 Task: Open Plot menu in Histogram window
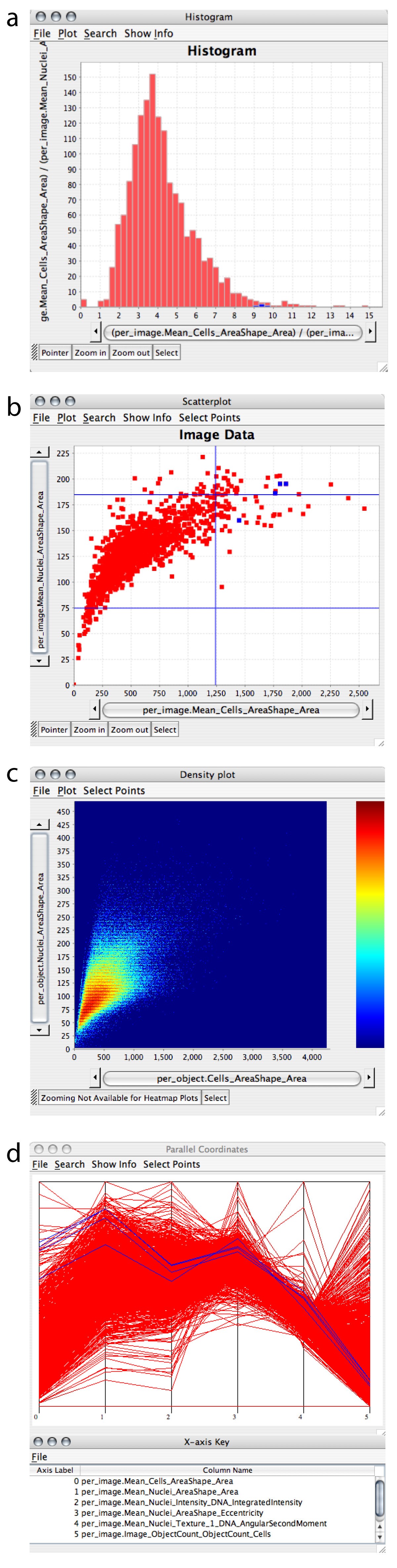coord(67,33)
